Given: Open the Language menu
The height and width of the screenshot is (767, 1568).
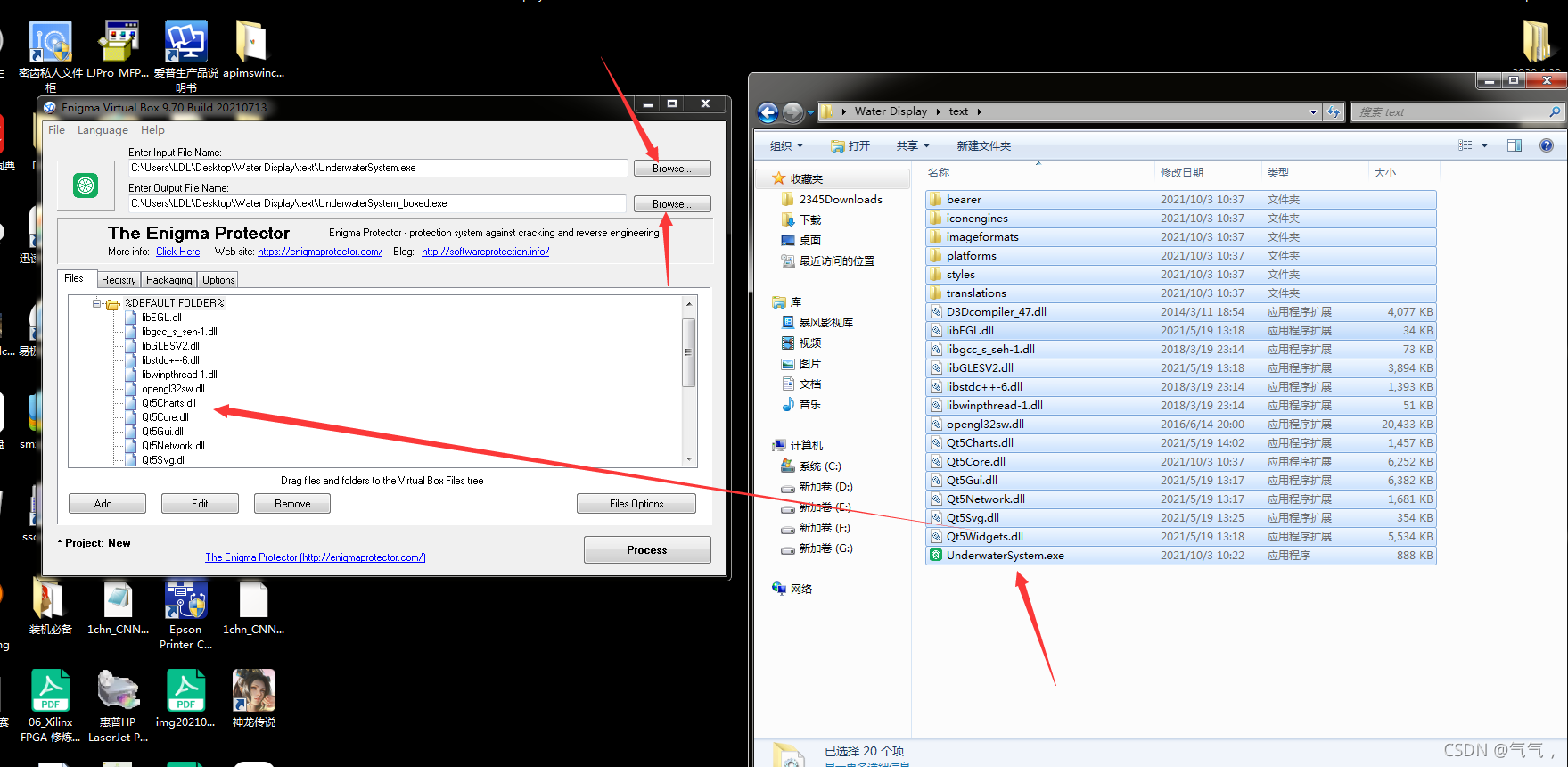Looking at the screenshot, I should click(x=103, y=130).
